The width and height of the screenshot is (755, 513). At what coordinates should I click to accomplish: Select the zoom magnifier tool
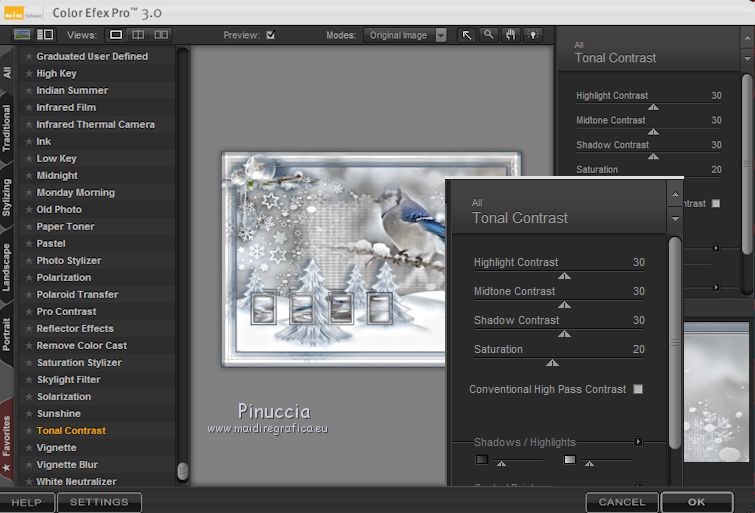[488, 35]
